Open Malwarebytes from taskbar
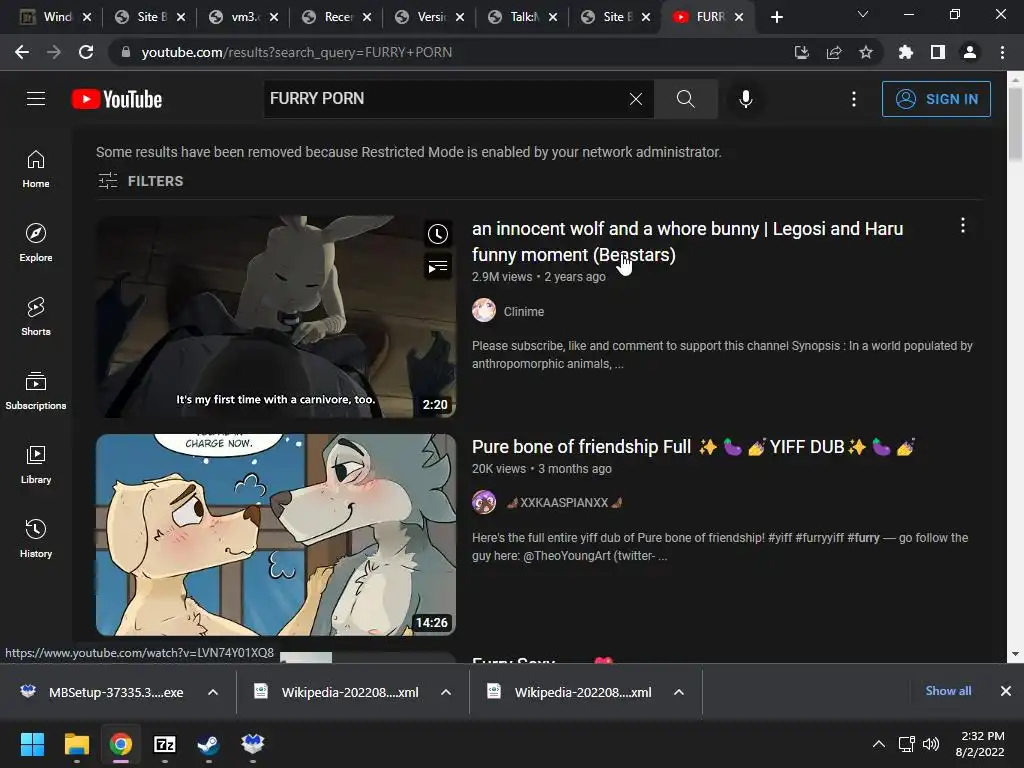The image size is (1024, 768). [252, 744]
